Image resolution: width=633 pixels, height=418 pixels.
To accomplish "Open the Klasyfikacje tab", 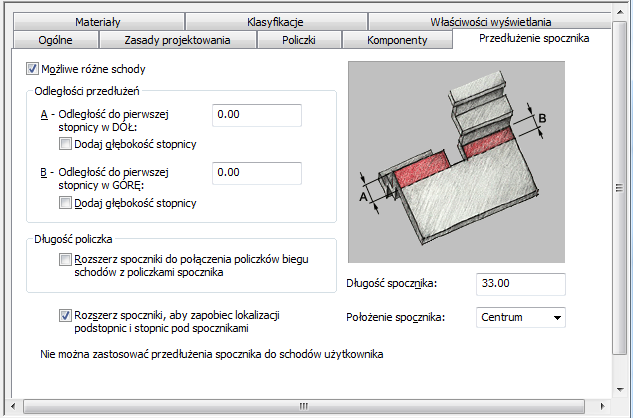I will pos(275,21).
